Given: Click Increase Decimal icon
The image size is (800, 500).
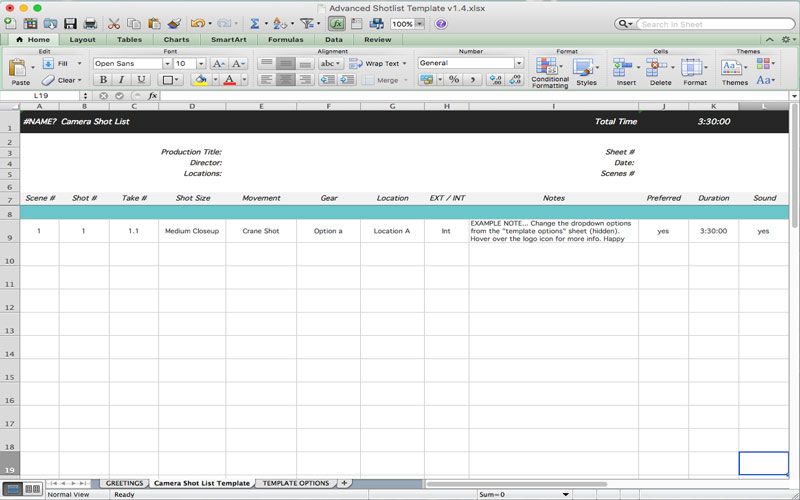Looking at the screenshot, I should tap(495, 80).
